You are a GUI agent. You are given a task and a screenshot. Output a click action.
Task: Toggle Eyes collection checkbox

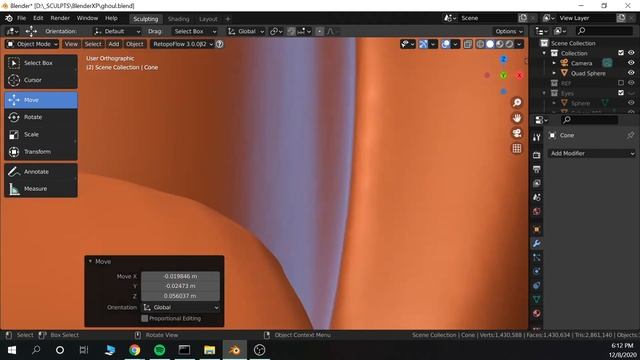tap(621, 93)
